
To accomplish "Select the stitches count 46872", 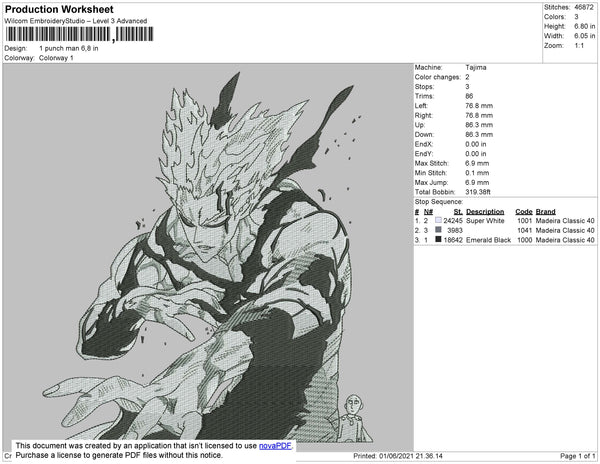I will pos(584,7).
